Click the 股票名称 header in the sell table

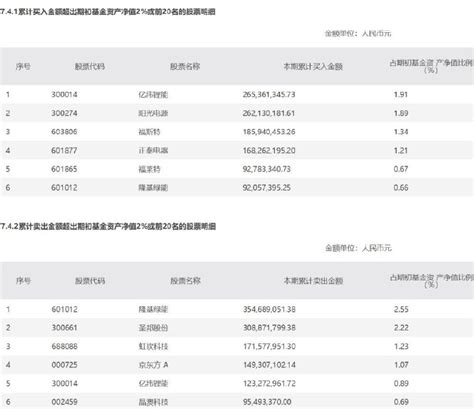(x=185, y=281)
